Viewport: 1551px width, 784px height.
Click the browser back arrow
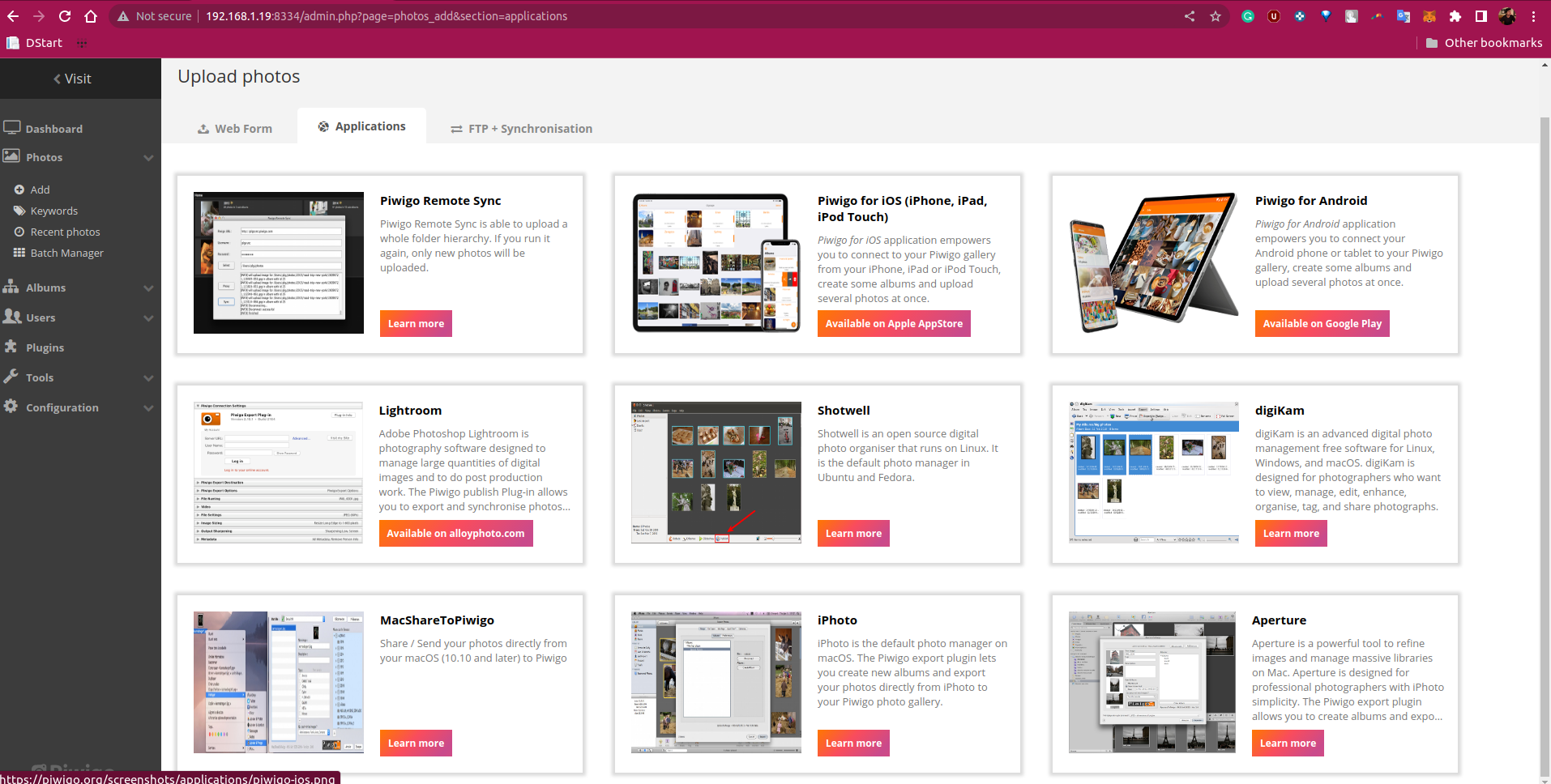click(13, 16)
